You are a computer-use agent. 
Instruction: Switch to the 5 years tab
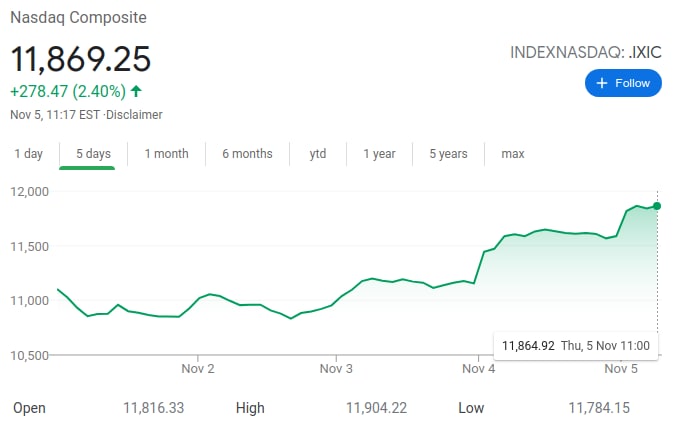(x=448, y=154)
